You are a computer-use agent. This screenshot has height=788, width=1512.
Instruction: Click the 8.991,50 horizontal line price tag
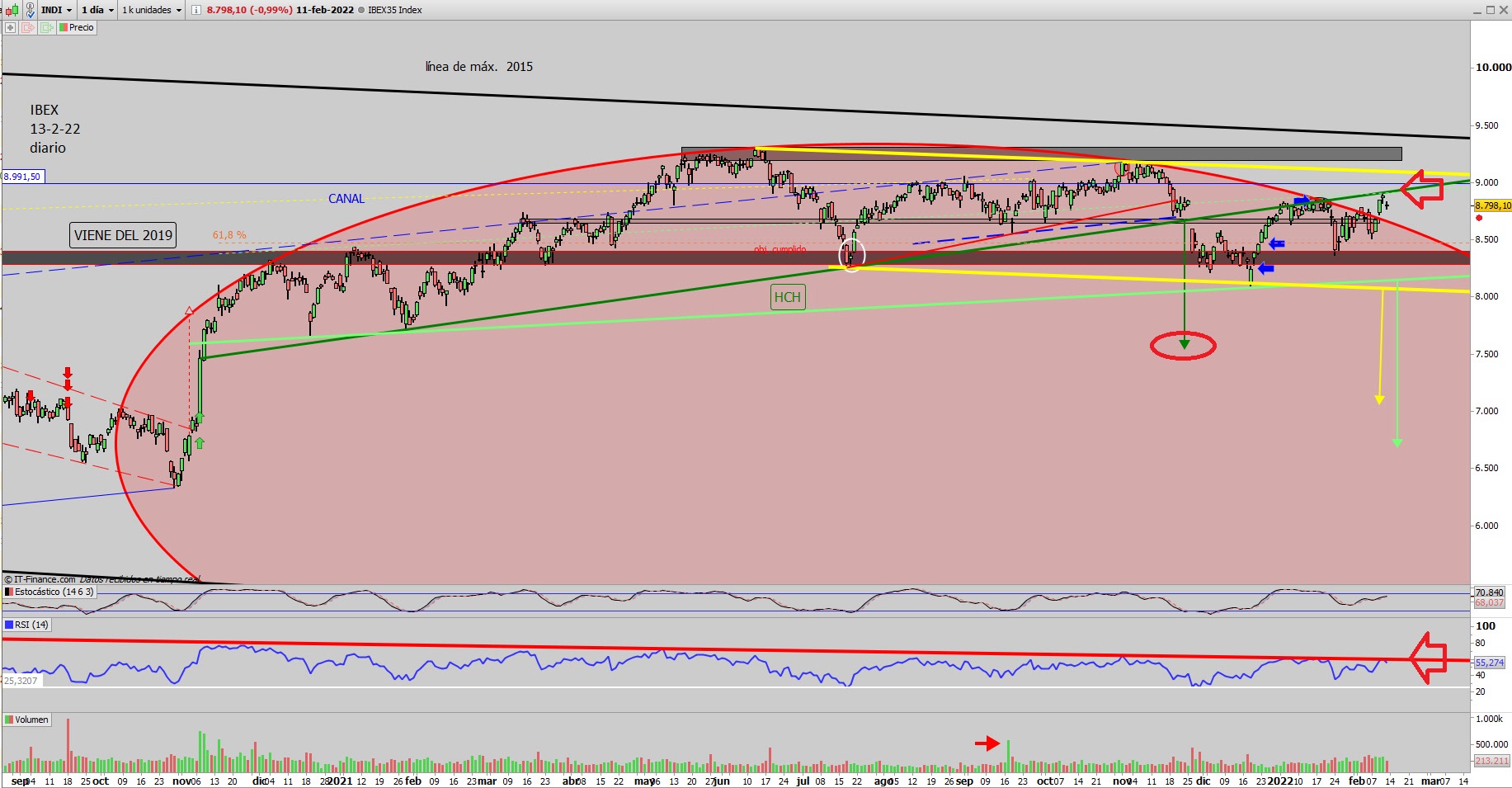pos(22,177)
